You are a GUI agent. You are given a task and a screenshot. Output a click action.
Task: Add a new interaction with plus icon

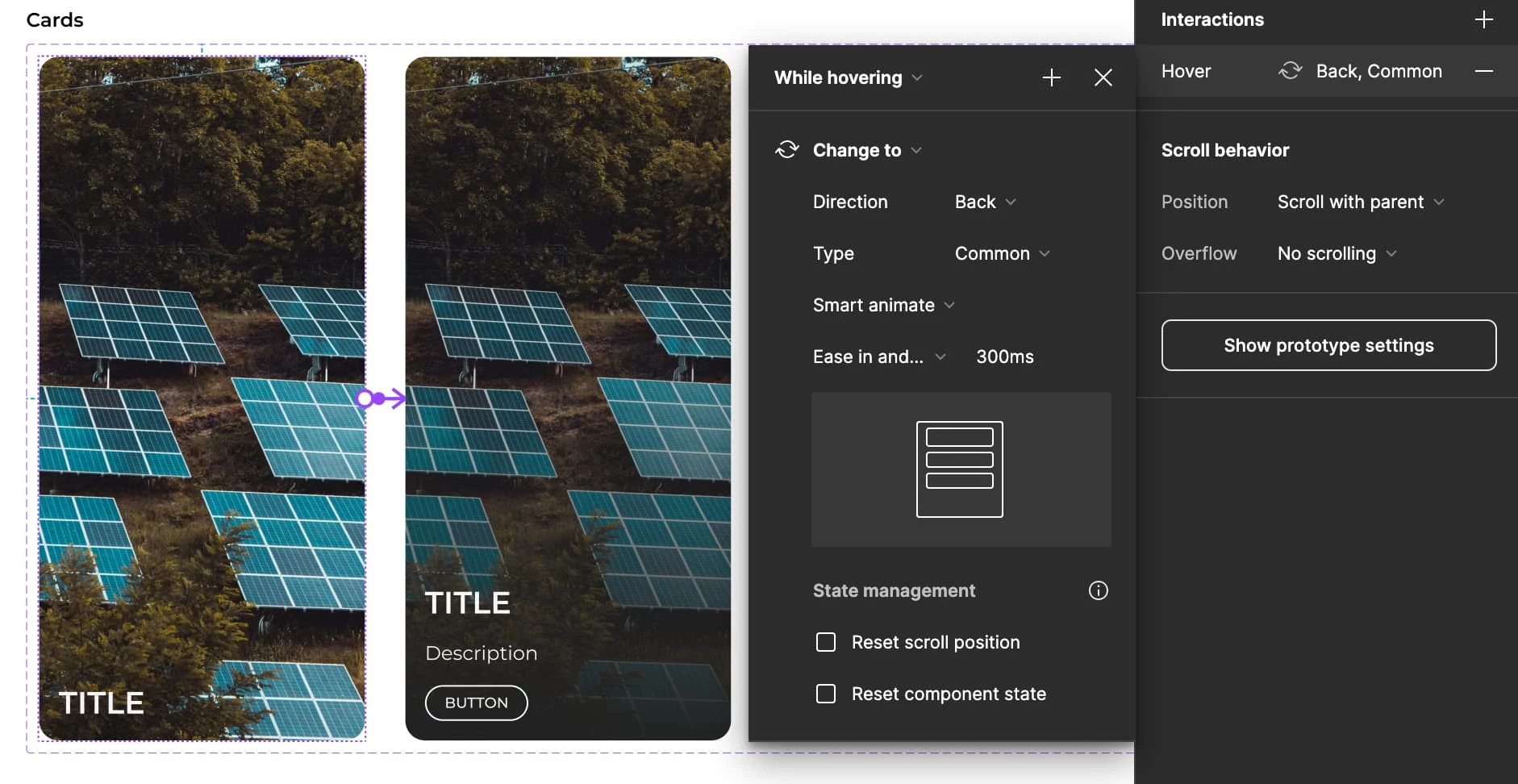(1483, 19)
